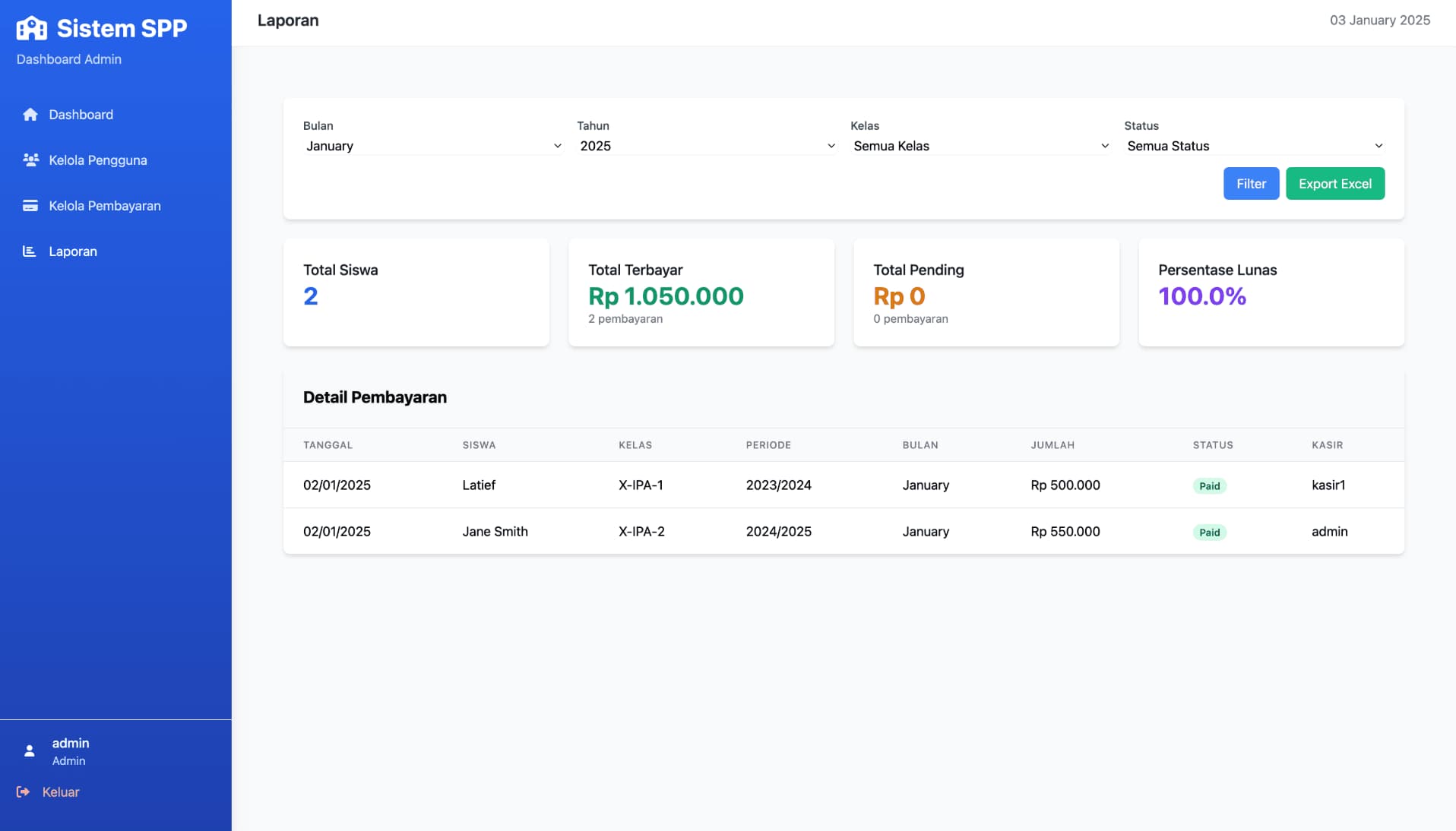This screenshot has width=1456, height=831.
Task: Click the PERIODE column header
Action: [x=768, y=445]
